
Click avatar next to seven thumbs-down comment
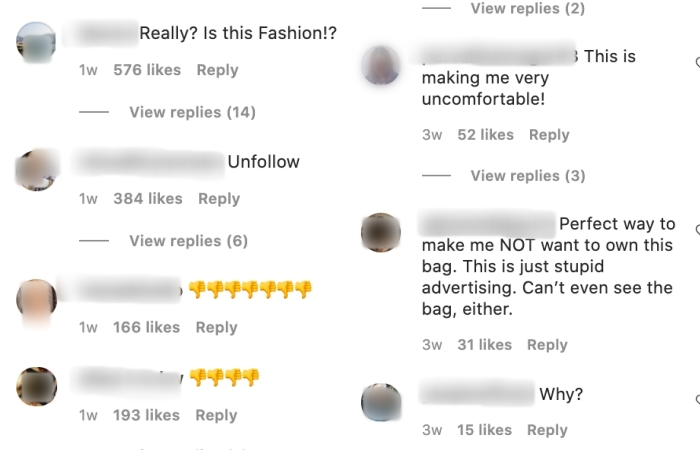click(37, 299)
